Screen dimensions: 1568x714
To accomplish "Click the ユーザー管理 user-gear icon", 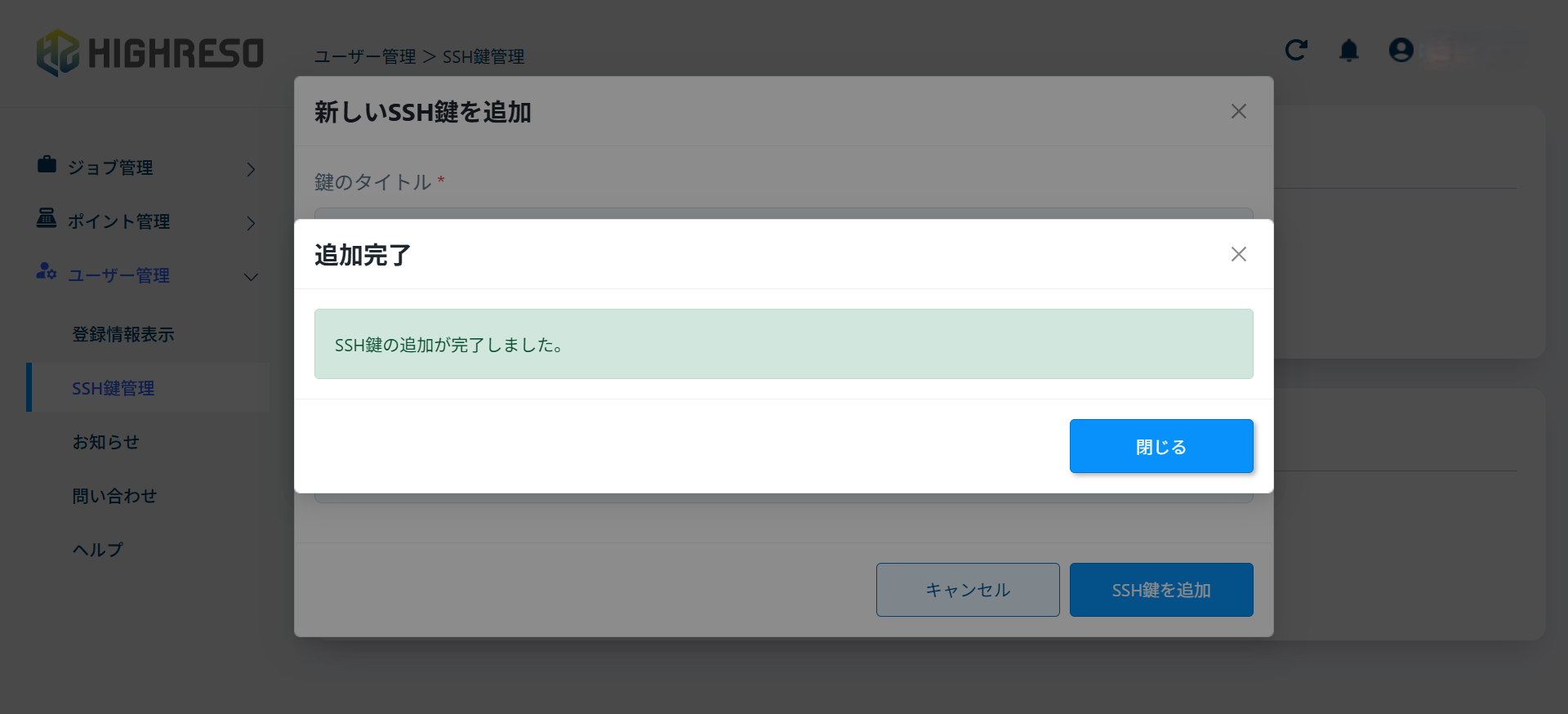I will [47, 272].
